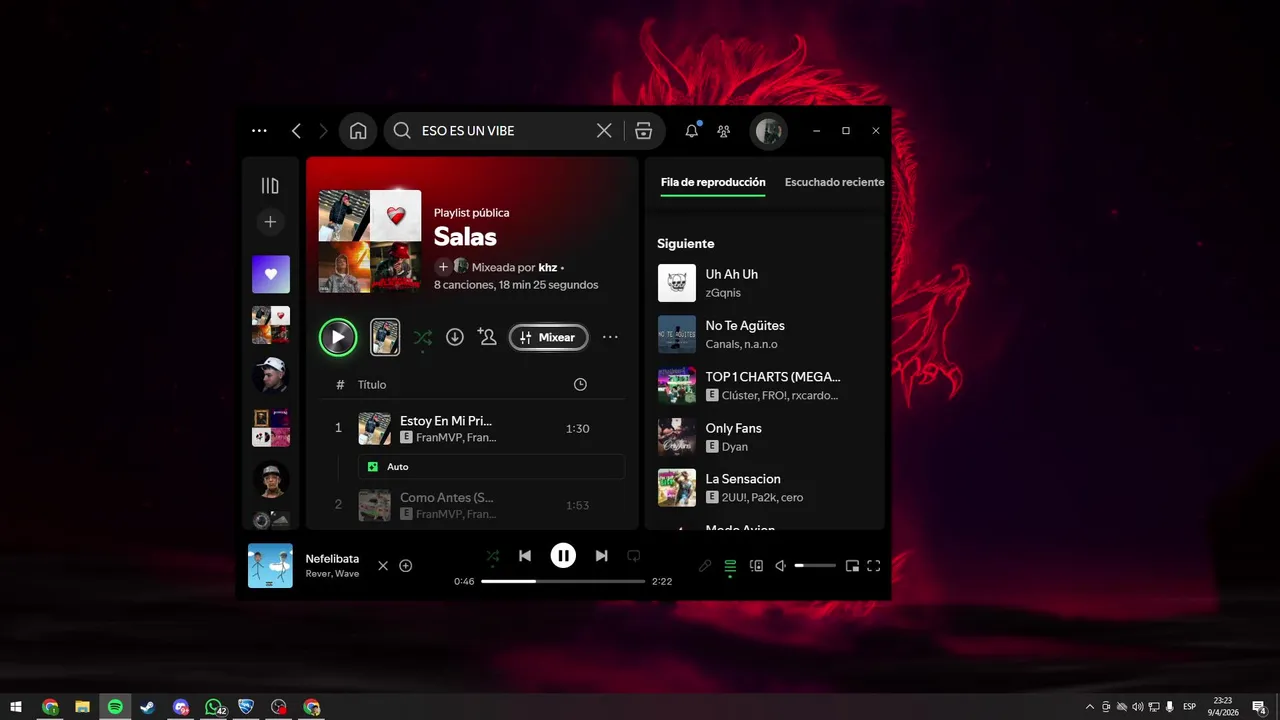Play the Salas playlist
This screenshot has width=1280, height=720.
[338, 337]
